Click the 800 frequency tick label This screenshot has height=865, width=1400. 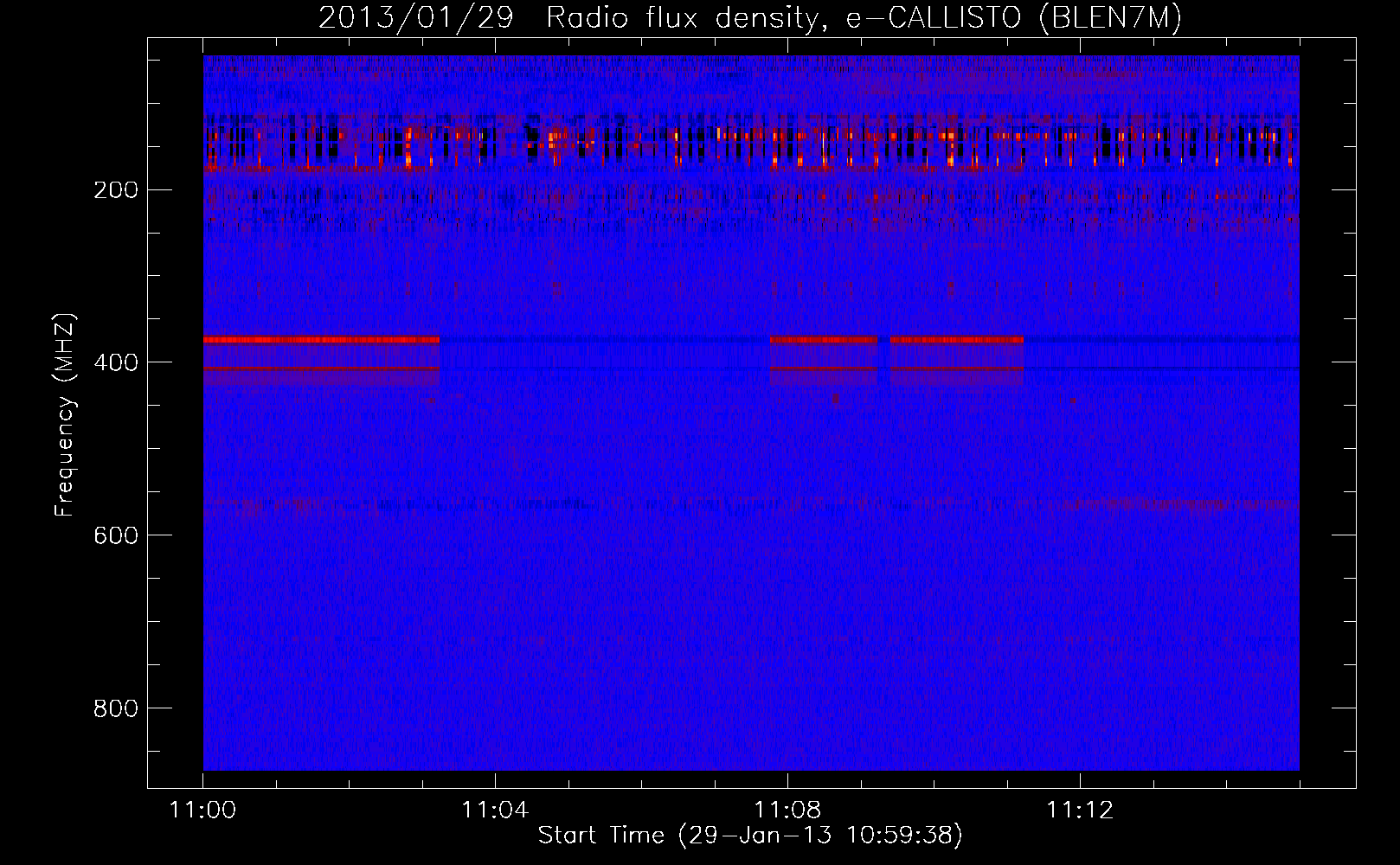(115, 708)
